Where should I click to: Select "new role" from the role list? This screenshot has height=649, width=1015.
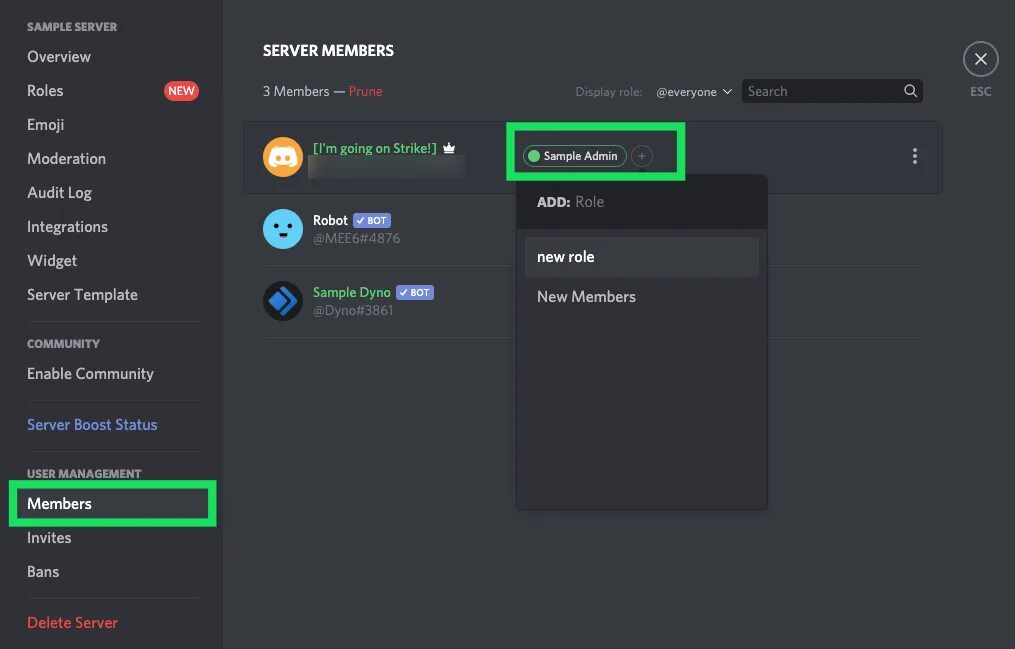click(x=641, y=257)
